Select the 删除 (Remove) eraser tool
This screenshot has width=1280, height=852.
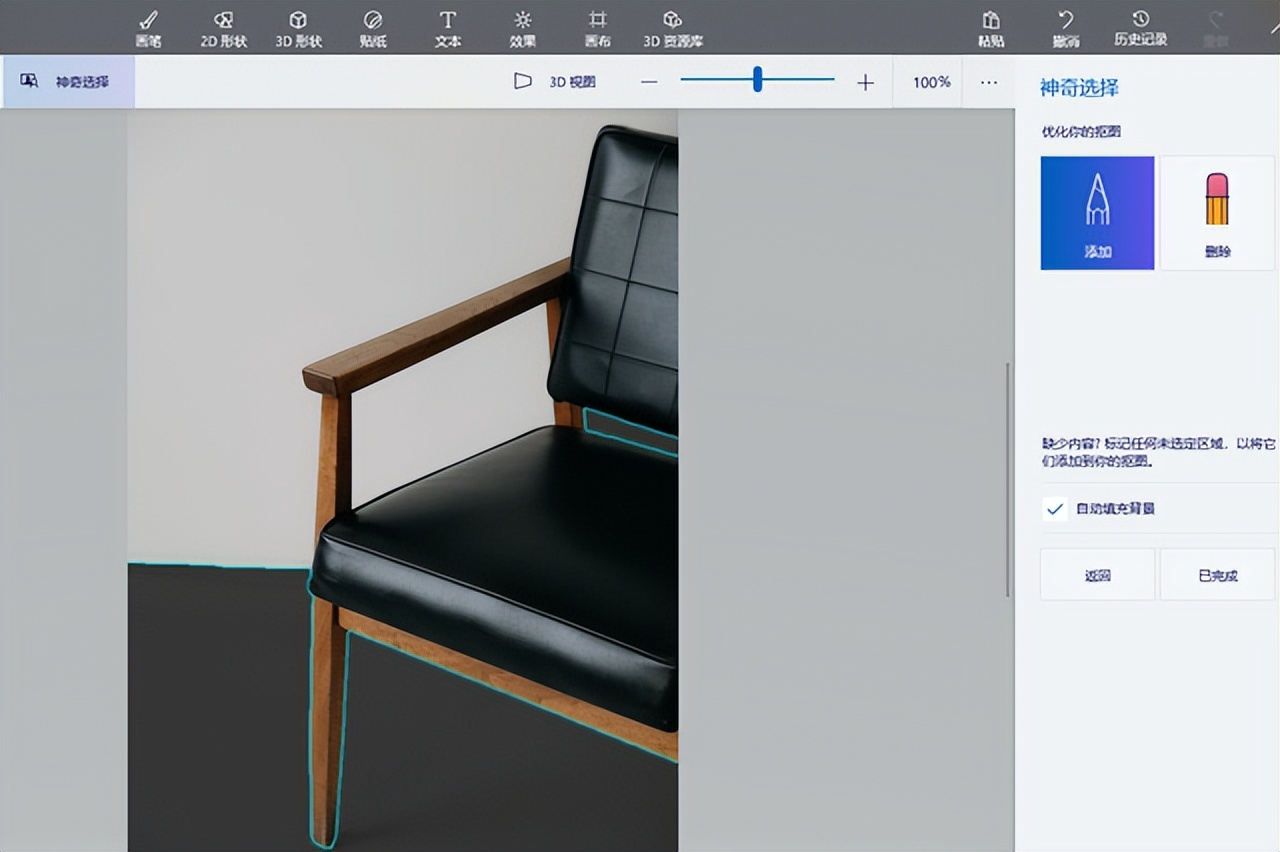(1217, 213)
